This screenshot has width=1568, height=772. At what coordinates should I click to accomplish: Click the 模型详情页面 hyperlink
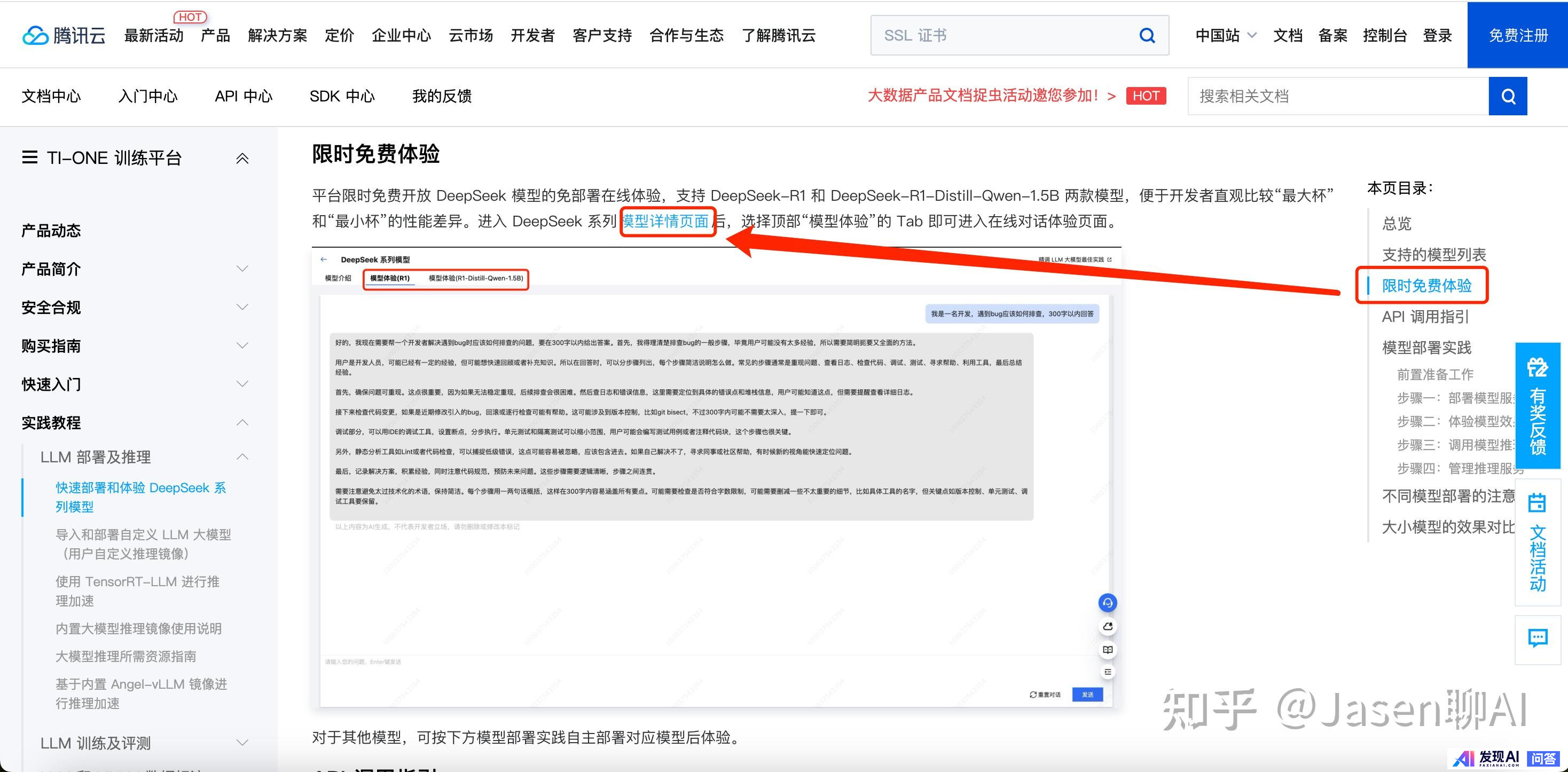[x=666, y=221]
